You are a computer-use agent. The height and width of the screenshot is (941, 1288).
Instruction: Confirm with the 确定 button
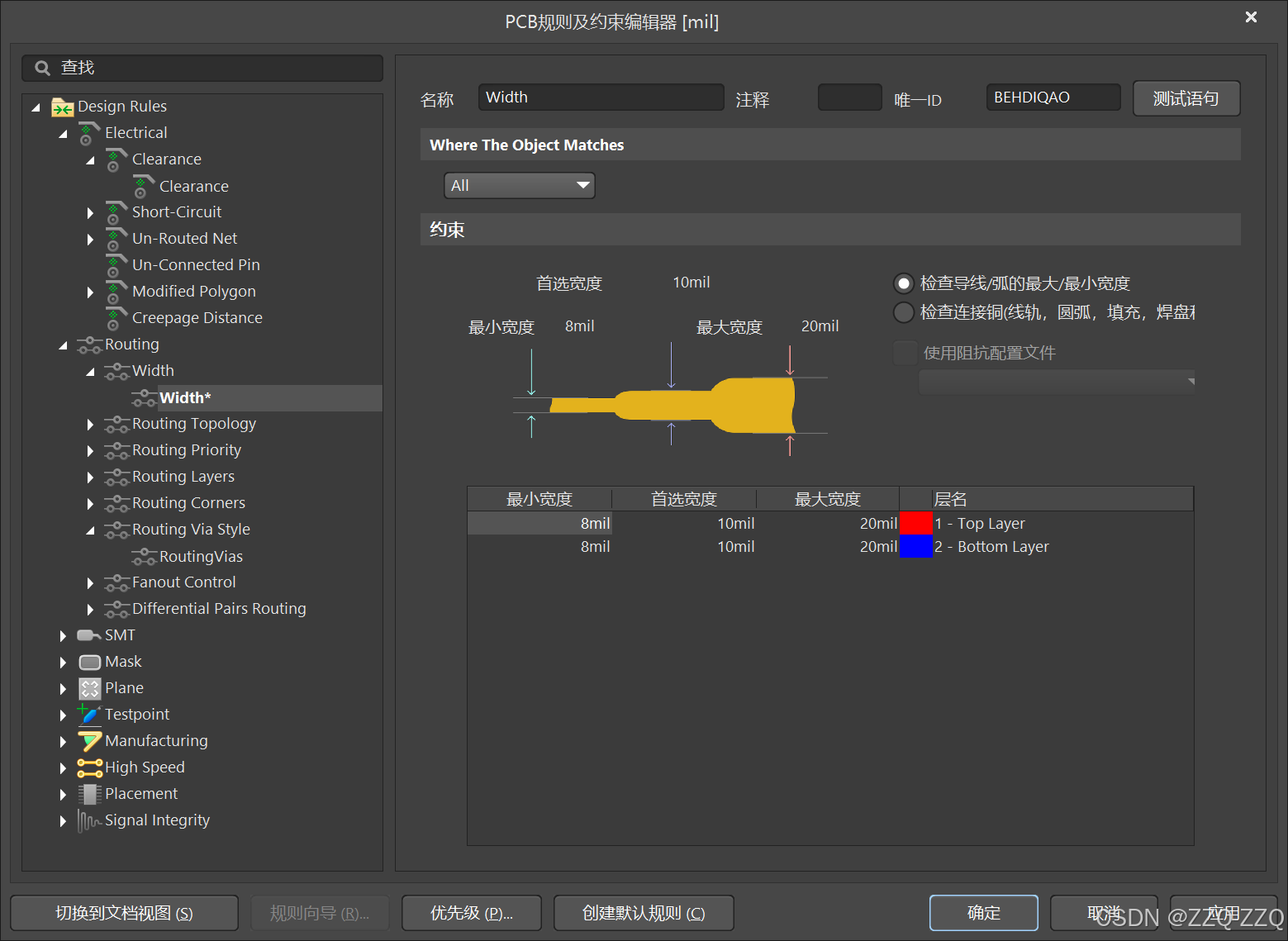pos(984,913)
